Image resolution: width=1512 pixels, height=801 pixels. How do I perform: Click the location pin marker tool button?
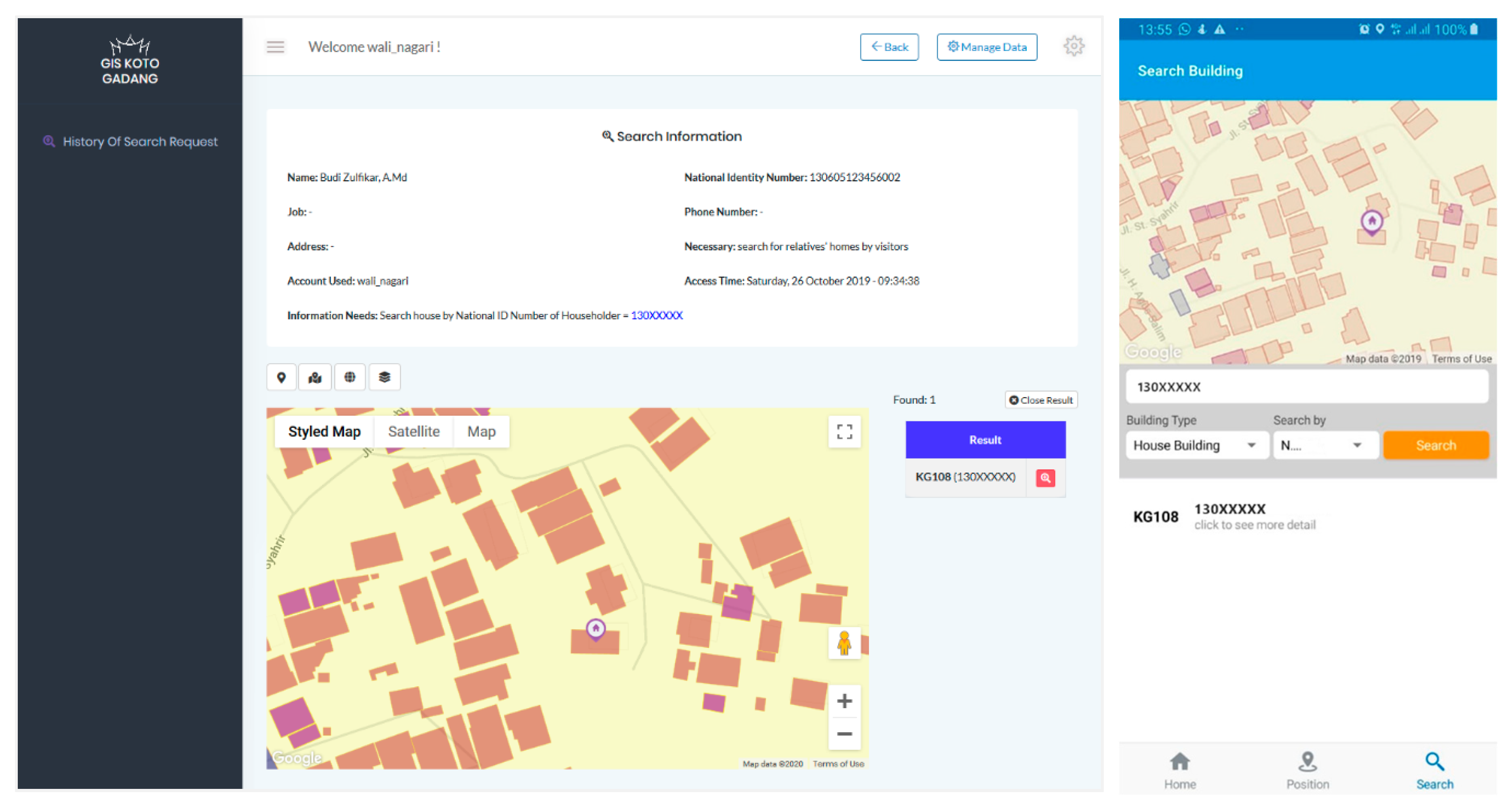(281, 377)
